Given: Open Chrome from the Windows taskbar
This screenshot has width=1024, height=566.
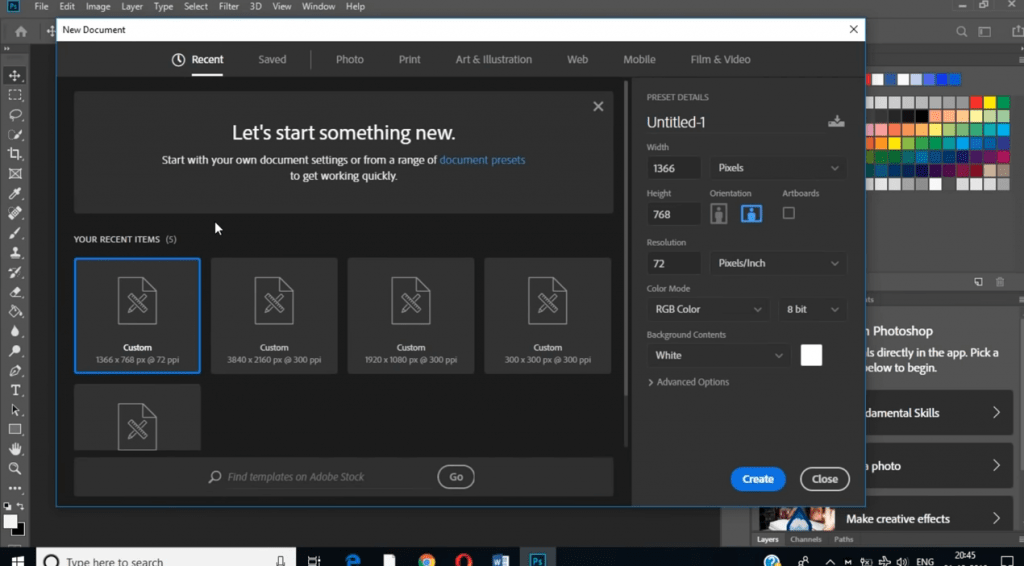Looking at the screenshot, I should 426,559.
